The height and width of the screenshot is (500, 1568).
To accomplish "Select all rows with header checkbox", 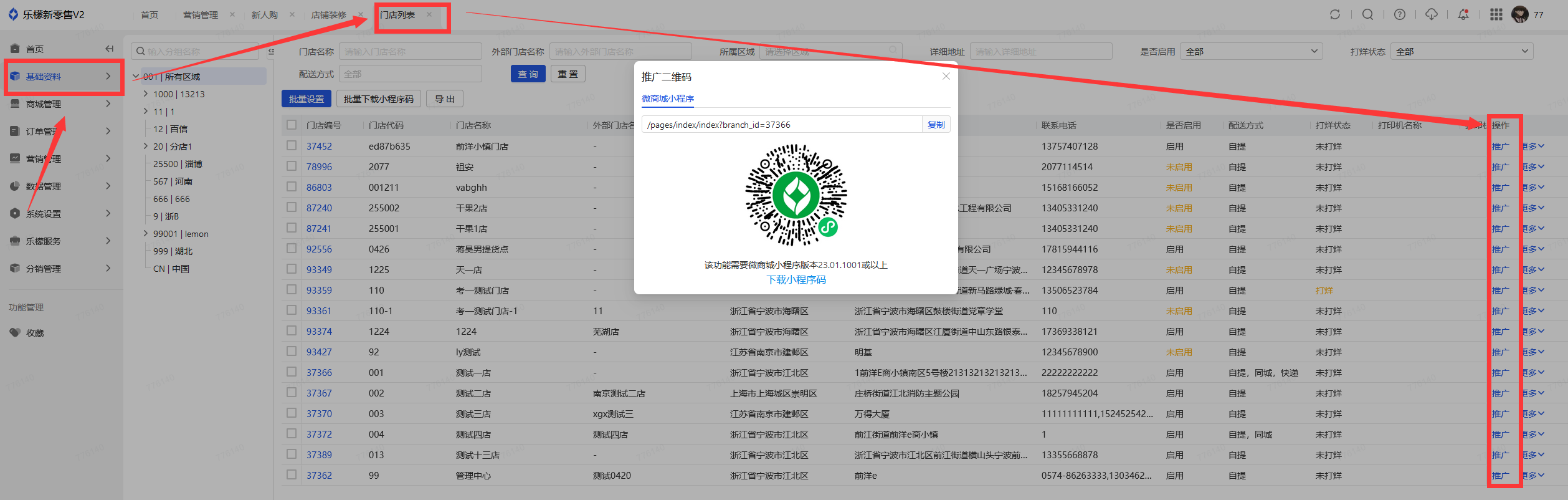I will coord(292,125).
